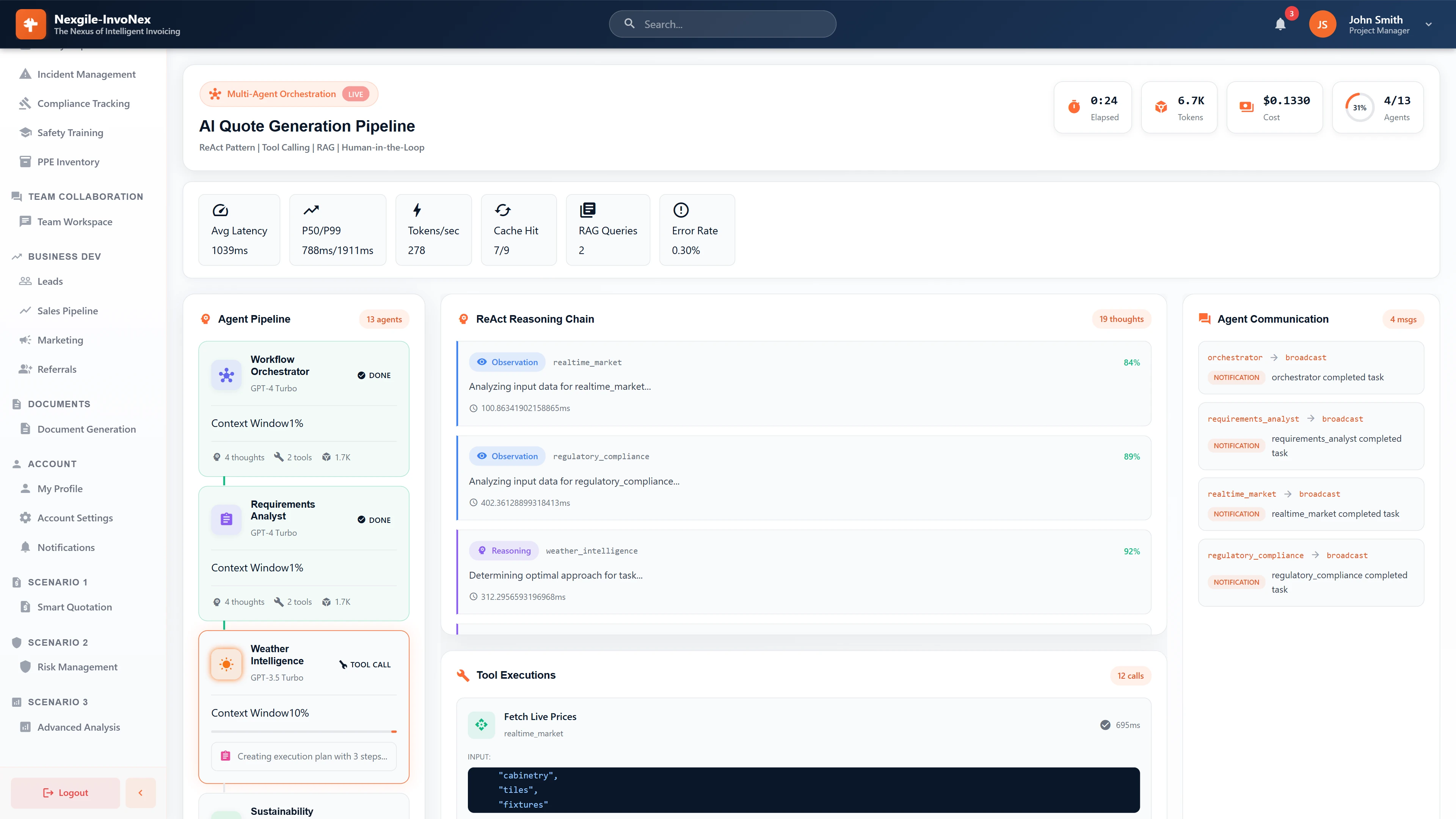The image size is (1456, 819).
Task: Switch to Team Workspace in the sidebar
Action: [x=75, y=221]
